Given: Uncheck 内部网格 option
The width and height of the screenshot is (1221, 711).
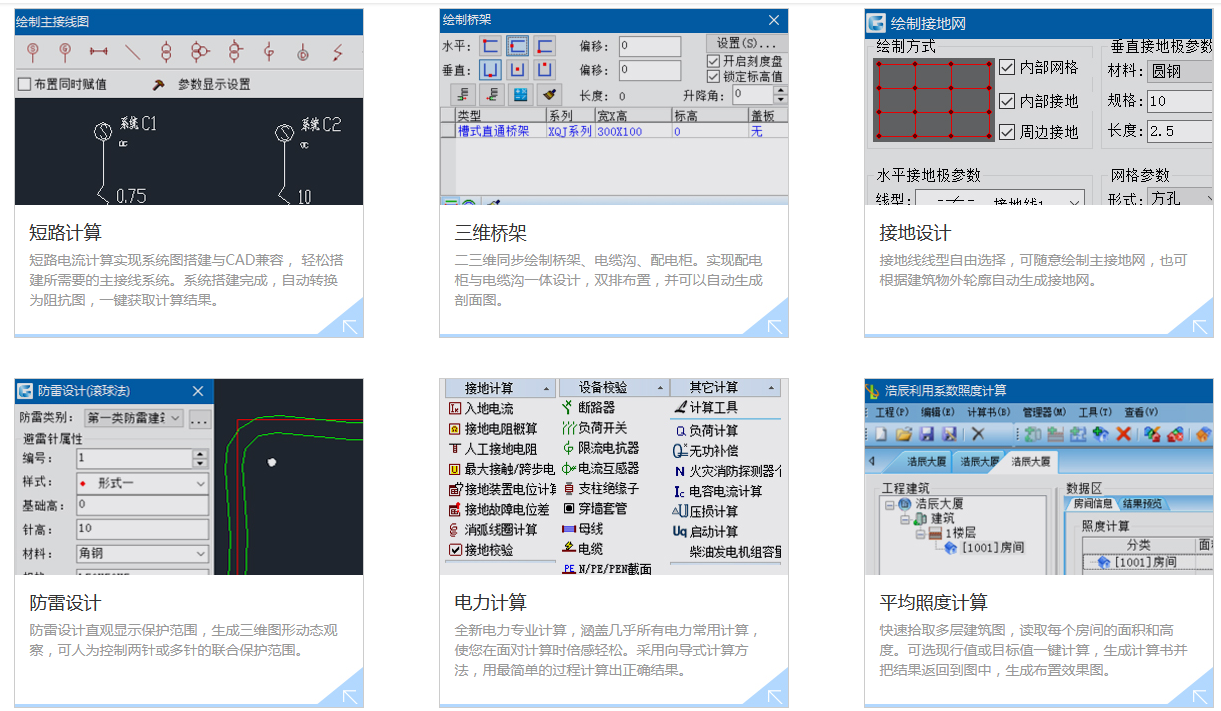Looking at the screenshot, I should [1007, 67].
